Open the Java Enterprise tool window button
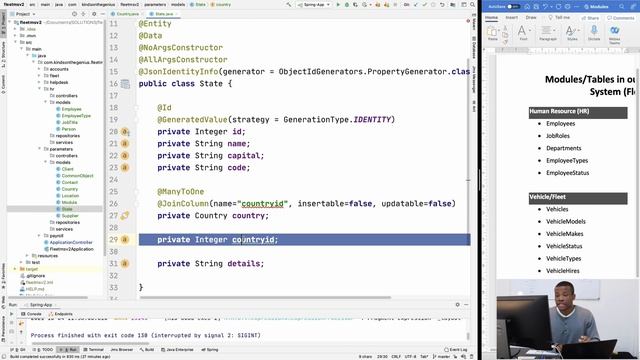This screenshot has width=640, height=360. click(x=177, y=350)
